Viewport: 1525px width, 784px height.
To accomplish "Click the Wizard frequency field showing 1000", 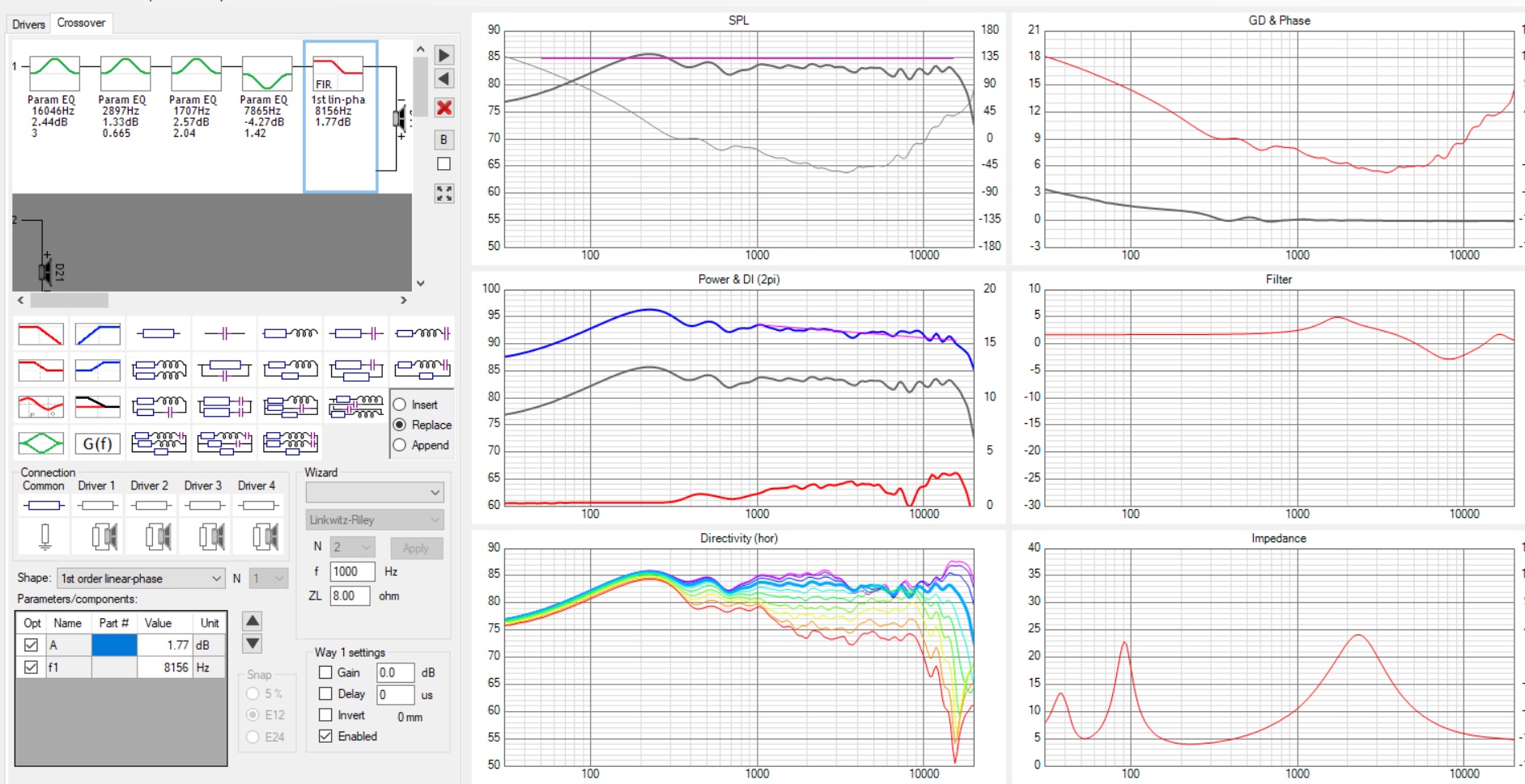I will (352, 571).
